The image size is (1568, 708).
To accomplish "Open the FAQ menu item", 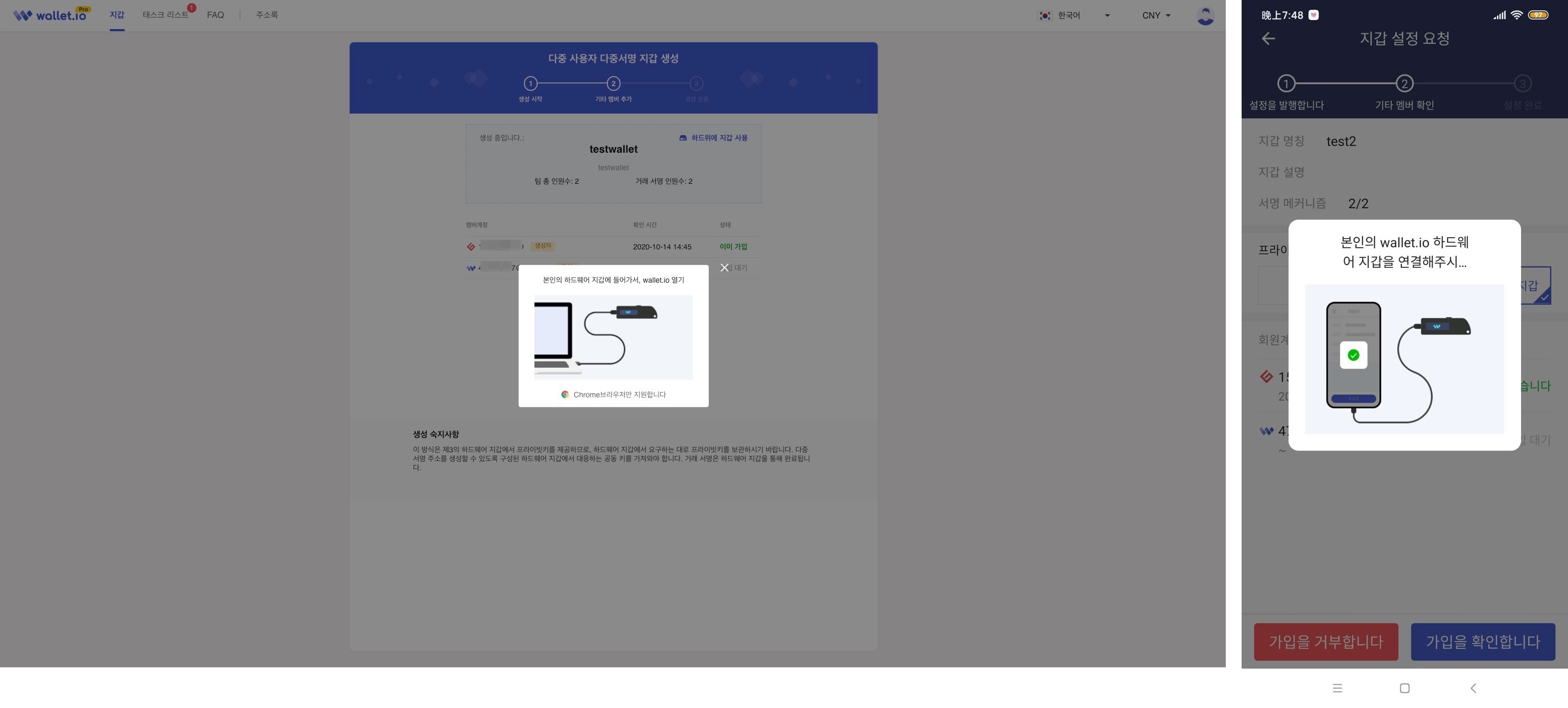I will tap(215, 15).
